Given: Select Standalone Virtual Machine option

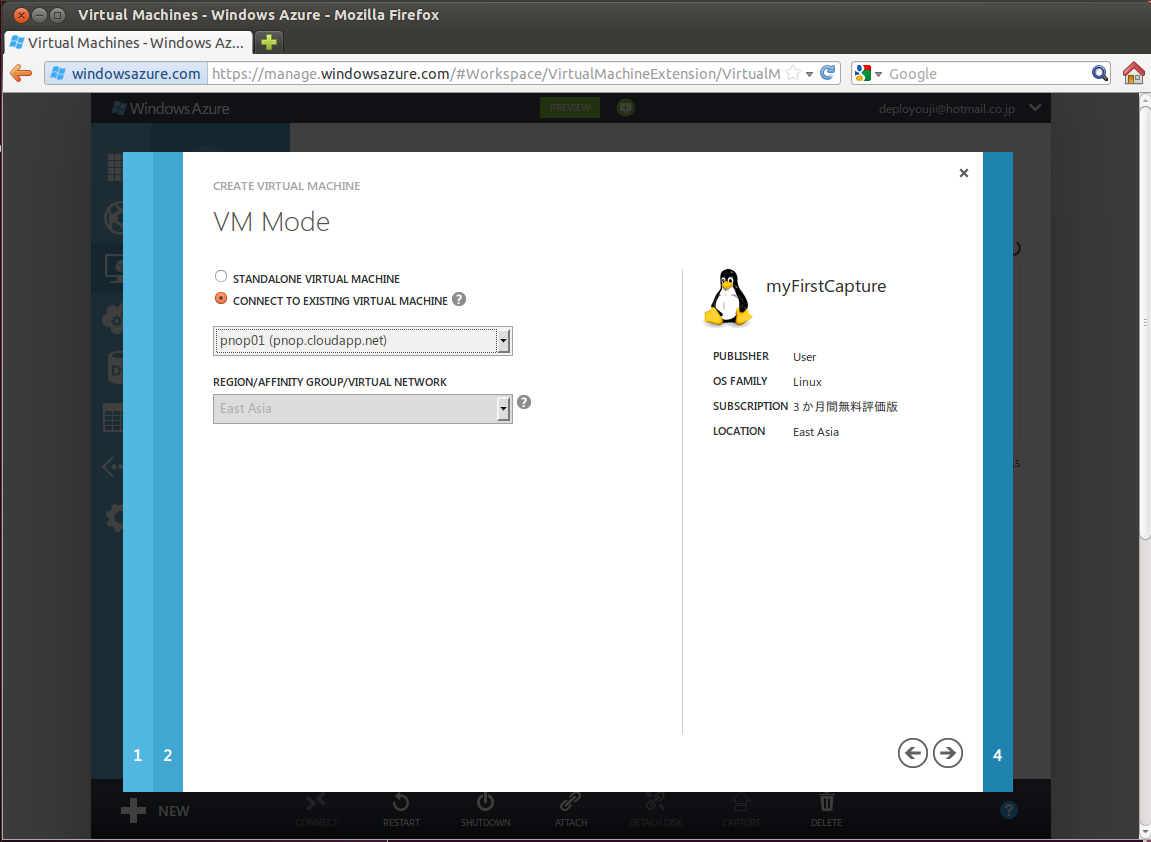Looking at the screenshot, I should click(x=221, y=277).
